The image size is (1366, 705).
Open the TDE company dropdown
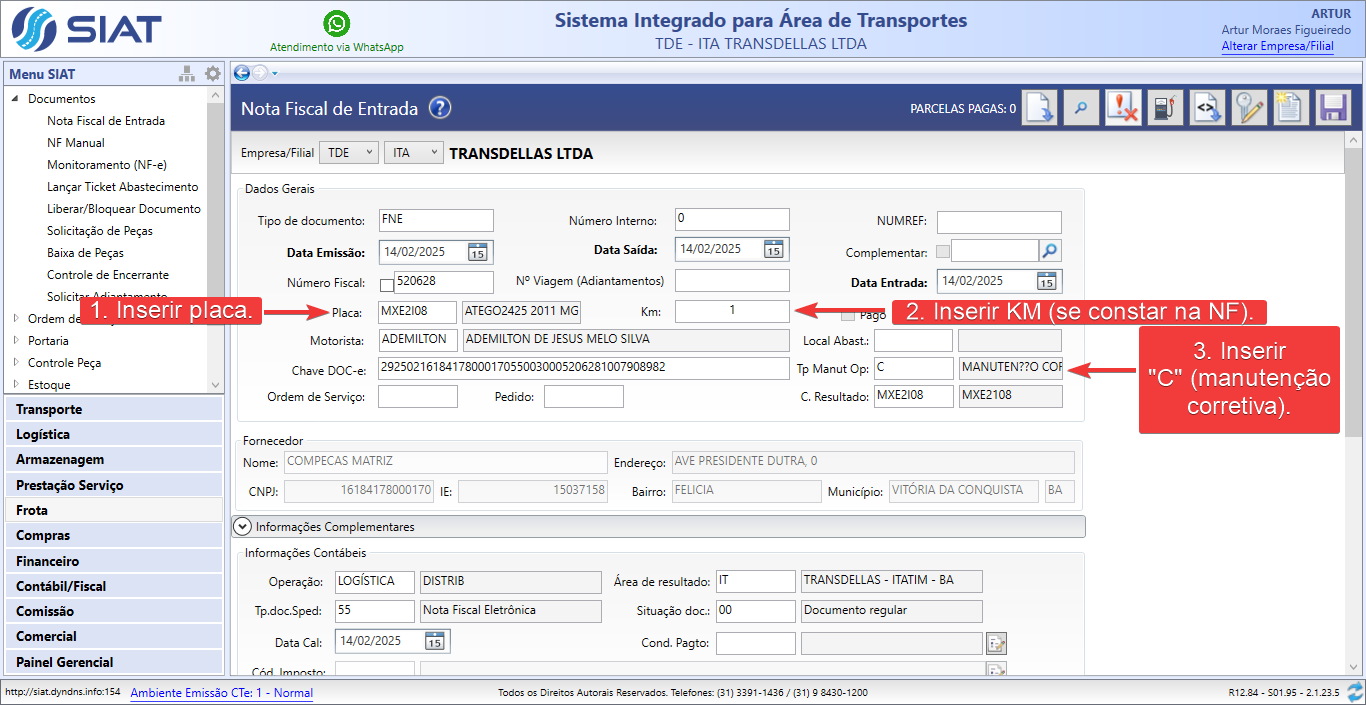(348, 153)
